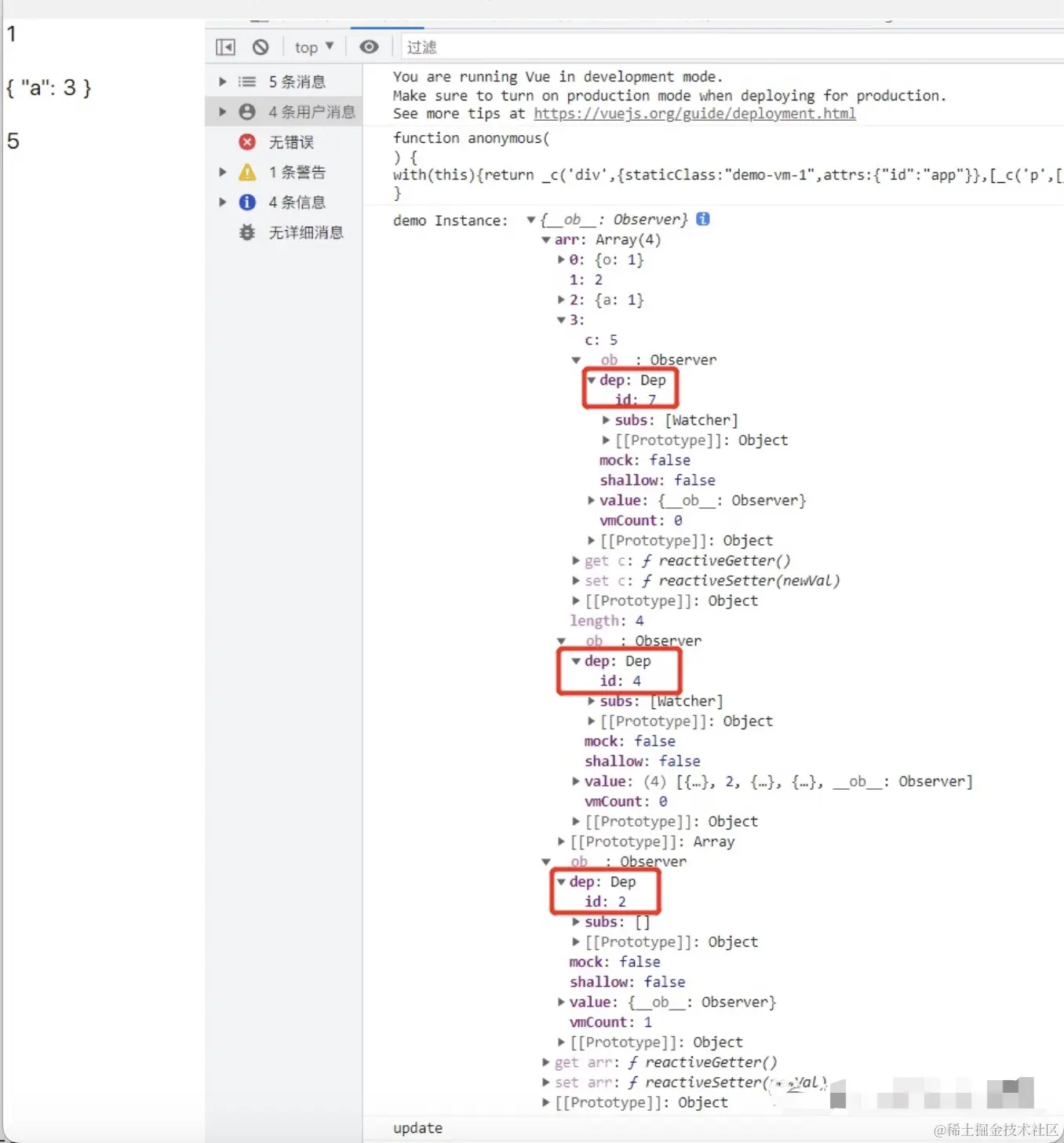Image resolution: width=1064 pixels, height=1143 pixels.
Task: Expand value: {__ob__: Observer} under vmCount 0
Action: click(591, 500)
